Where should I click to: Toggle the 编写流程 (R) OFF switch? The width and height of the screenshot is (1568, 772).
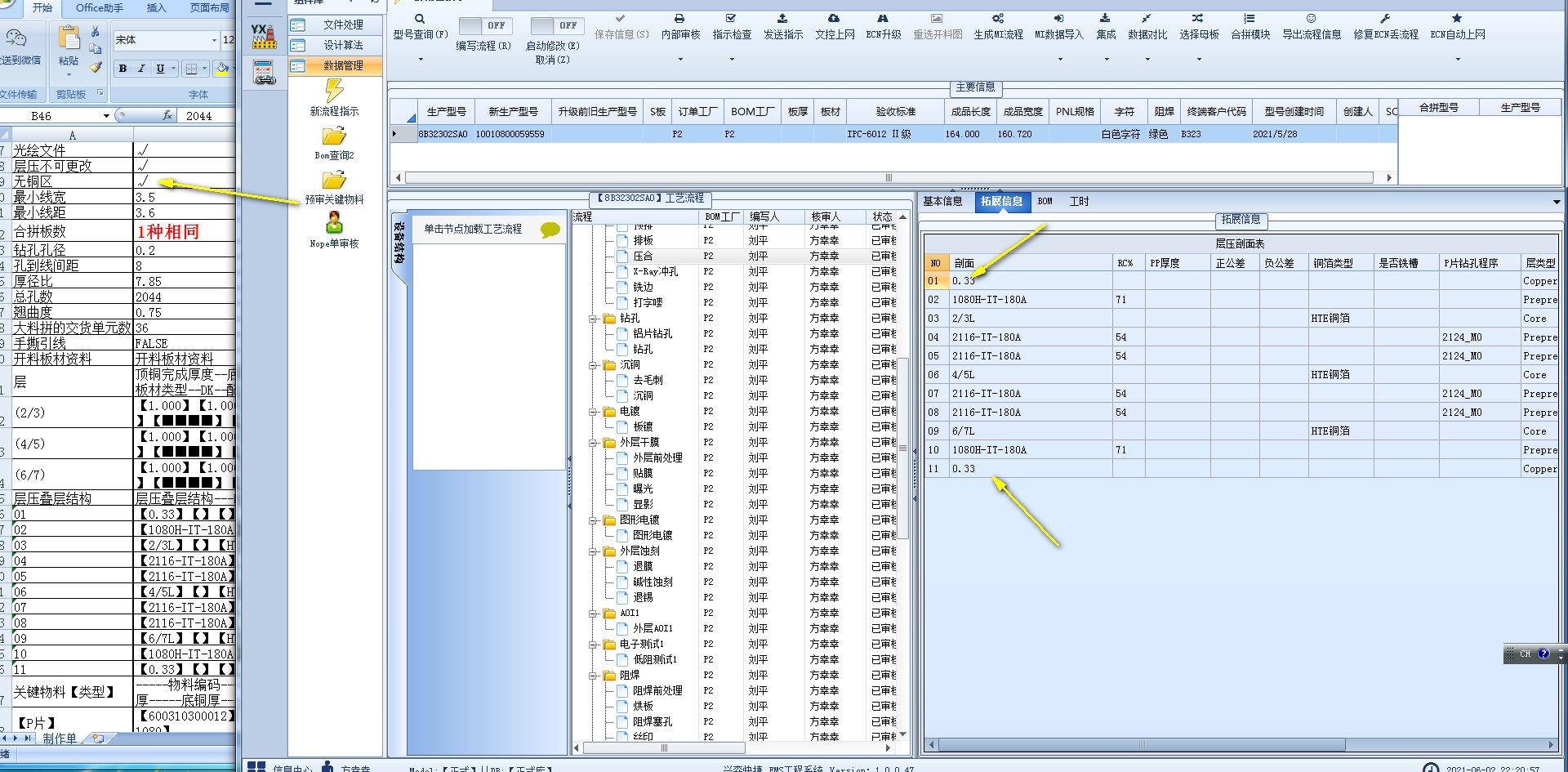484,25
